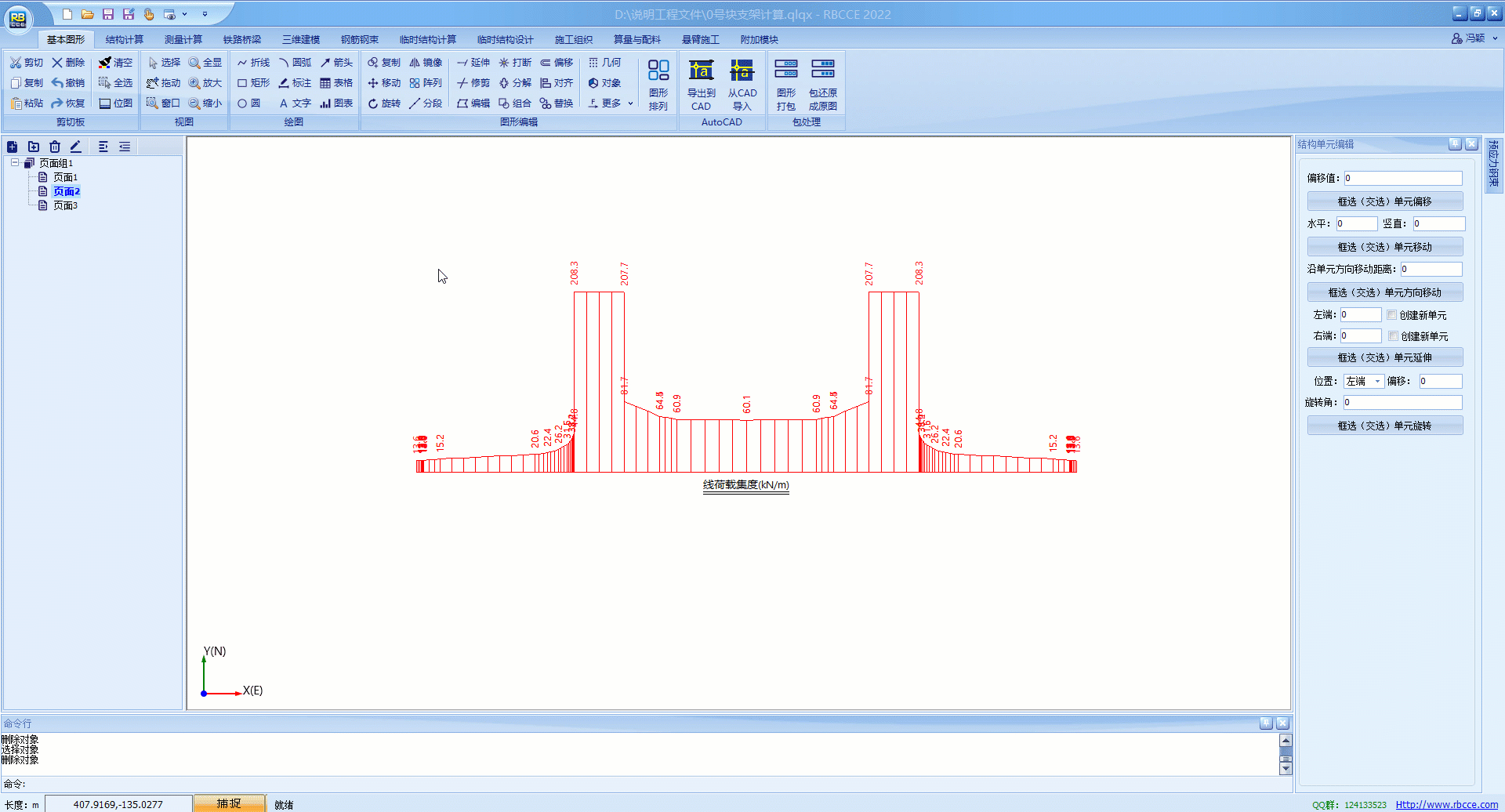Open the 位置 左端 dropdown
1505x812 pixels.
pos(1363,382)
